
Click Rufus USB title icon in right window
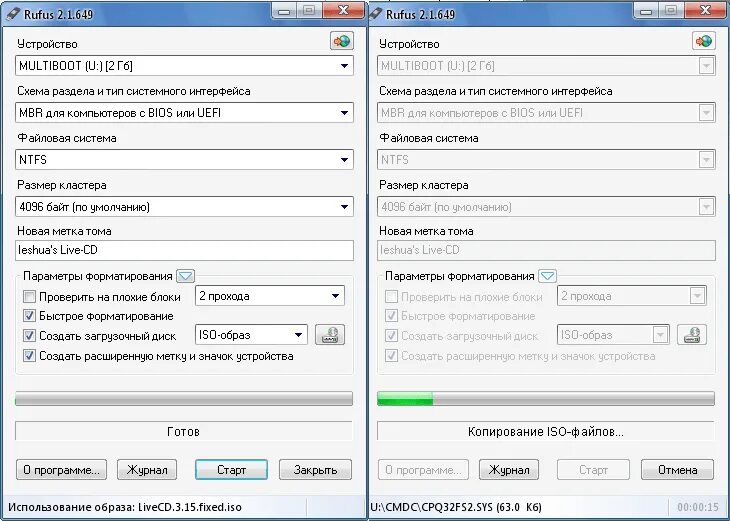375,14
